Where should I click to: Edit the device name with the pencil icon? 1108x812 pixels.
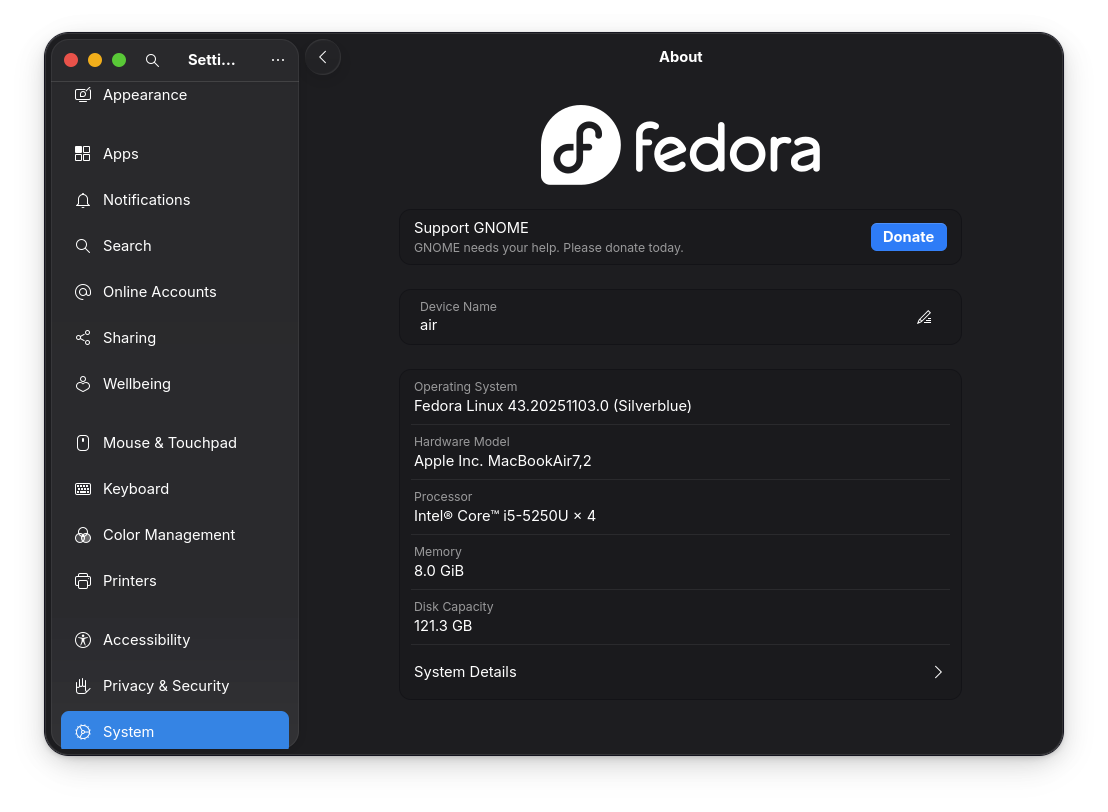click(x=924, y=317)
